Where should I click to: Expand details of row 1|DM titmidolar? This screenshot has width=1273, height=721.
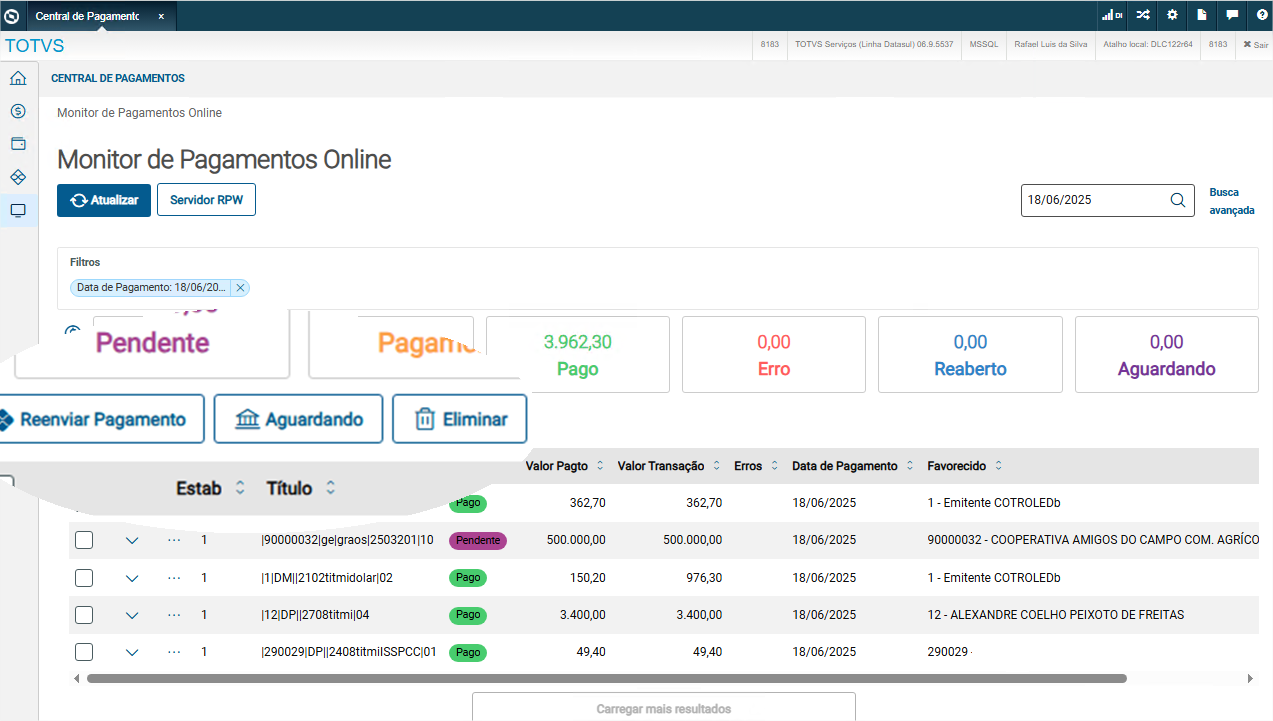(132, 579)
